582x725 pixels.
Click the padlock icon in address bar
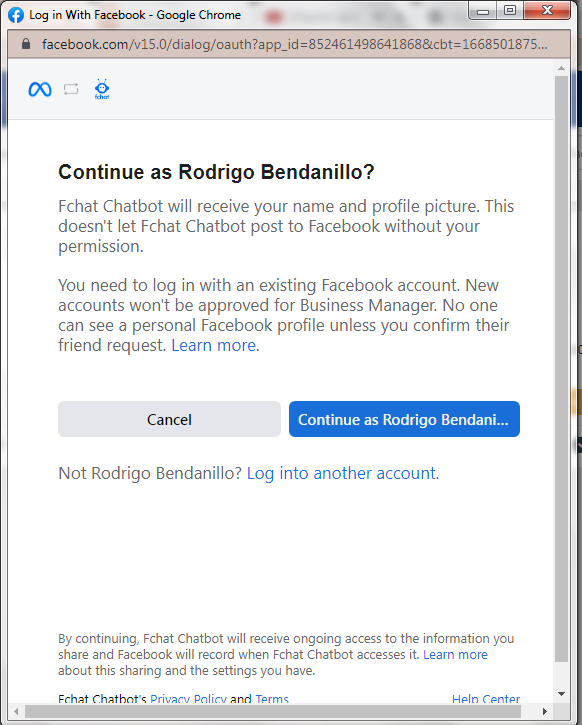(26, 44)
